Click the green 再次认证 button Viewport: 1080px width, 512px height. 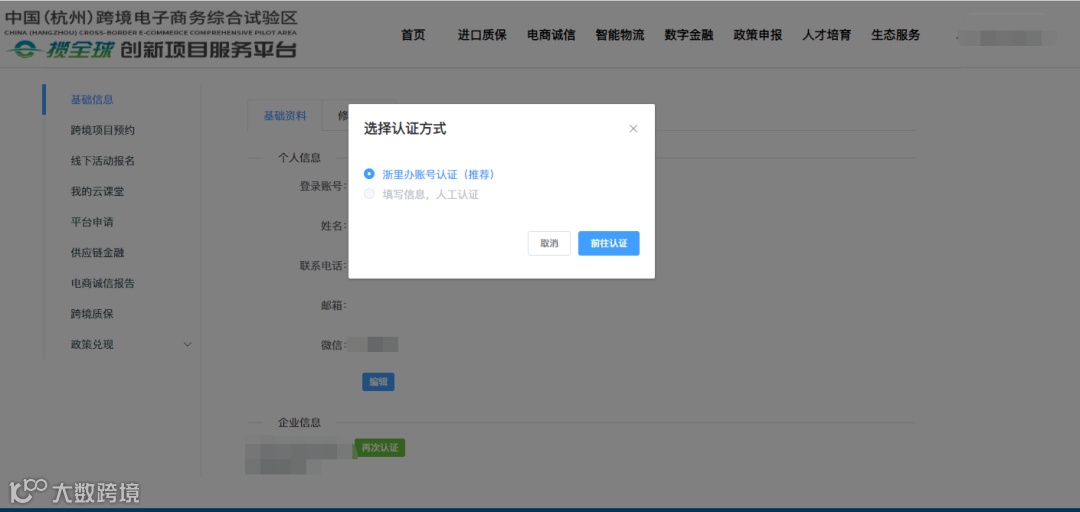tap(380, 447)
